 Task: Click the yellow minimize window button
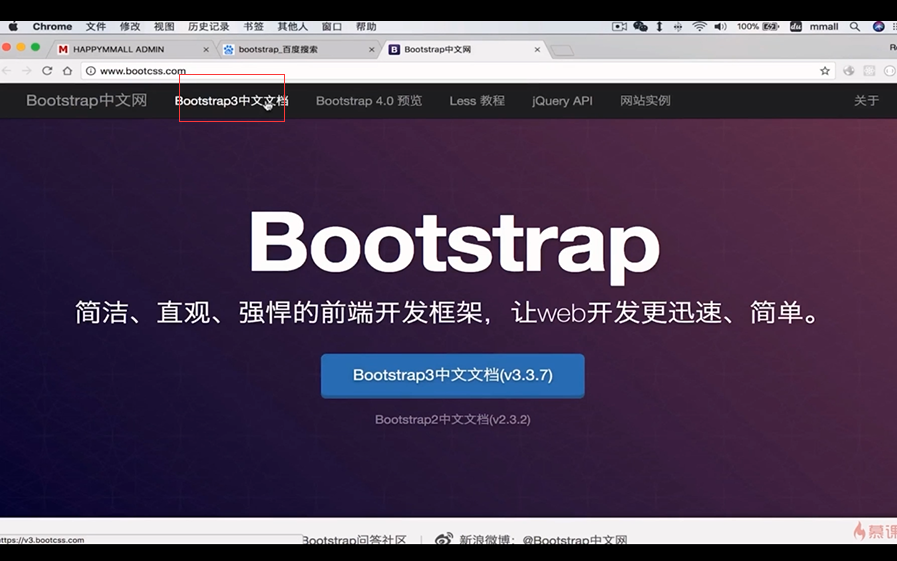(21, 47)
